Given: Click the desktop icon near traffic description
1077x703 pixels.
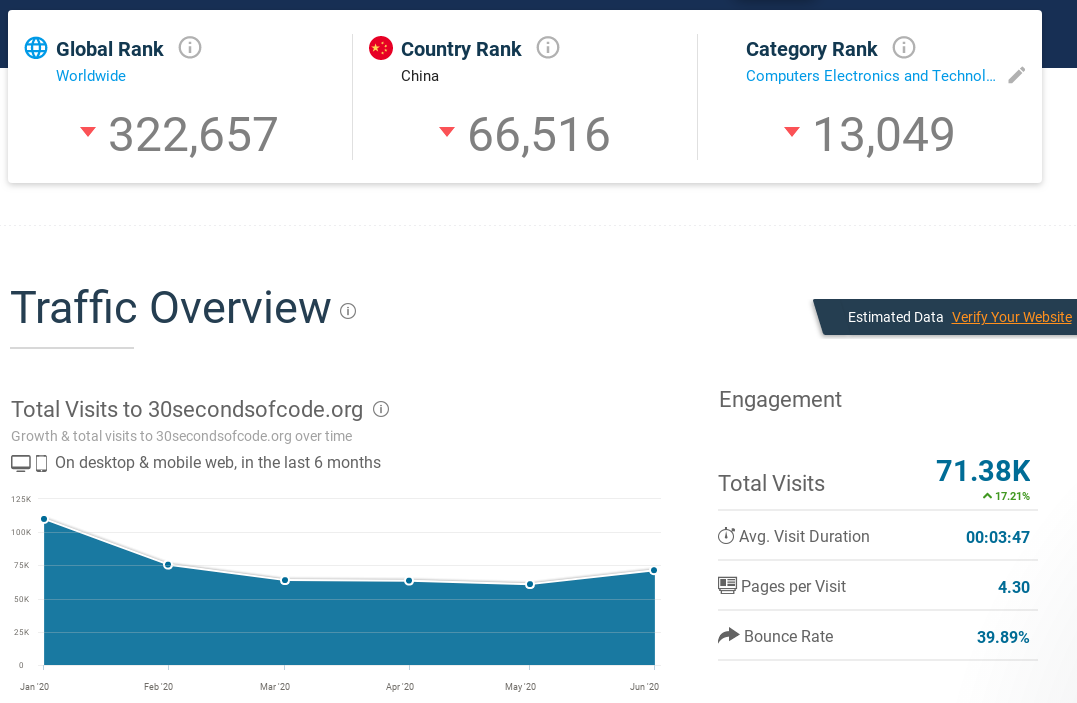Looking at the screenshot, I should coord(21,462).
